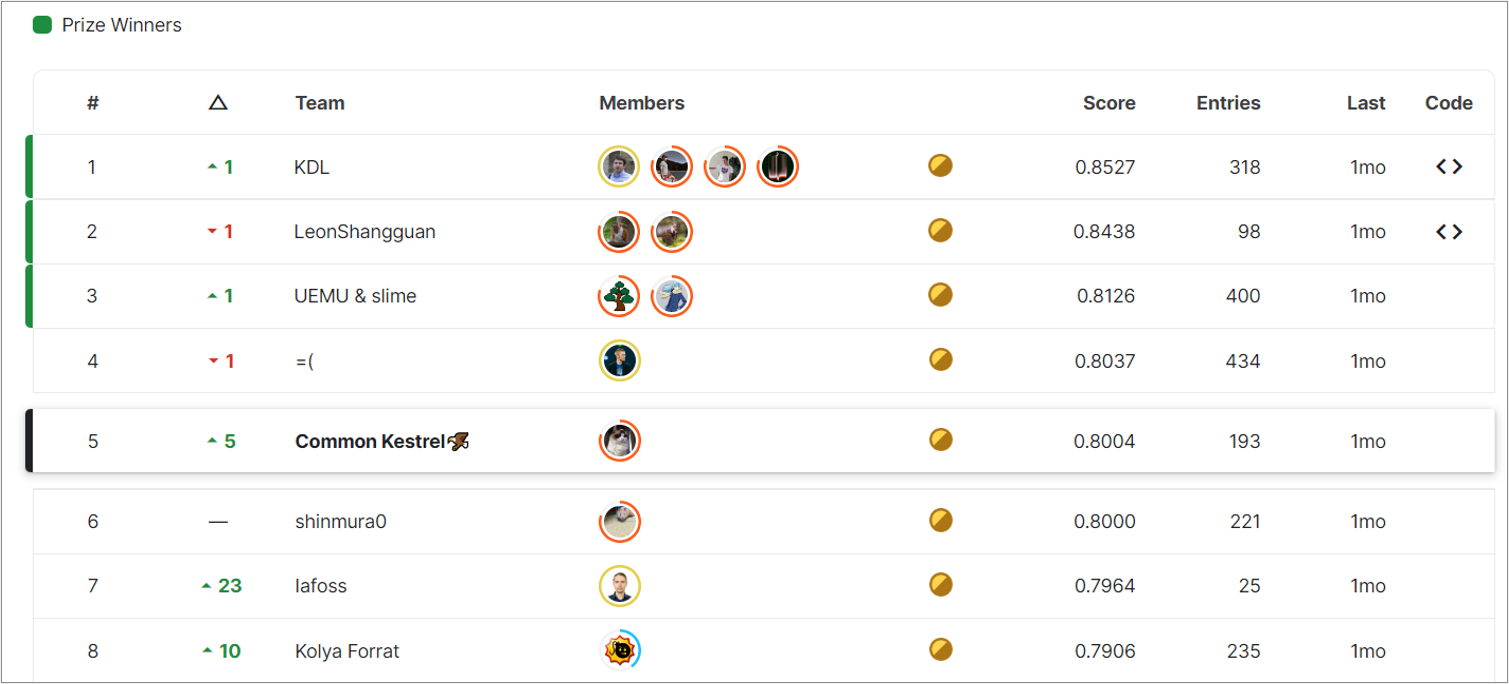Click gold medal icon in Iafoss row
The image size is (1509, 684).
(940, 584)
